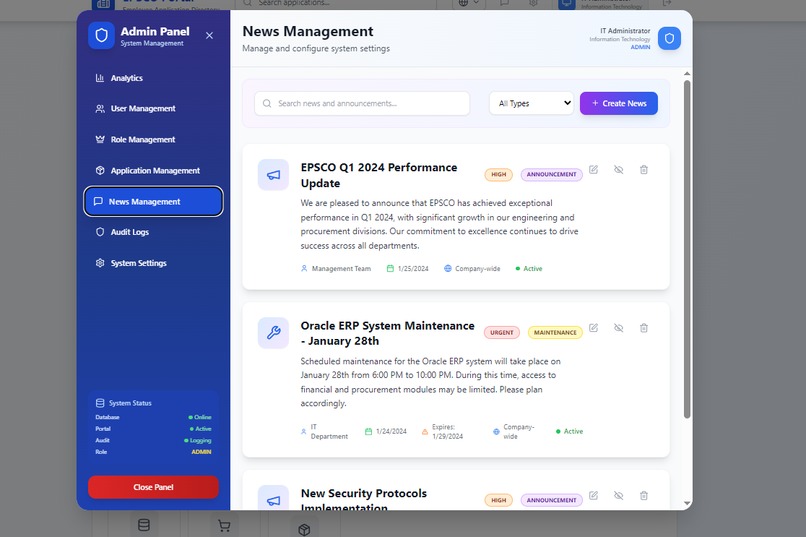Open the All Types filter dropdown
Image resolution: width=806 pixels, height=537 pixels.
tap(532, 103)
